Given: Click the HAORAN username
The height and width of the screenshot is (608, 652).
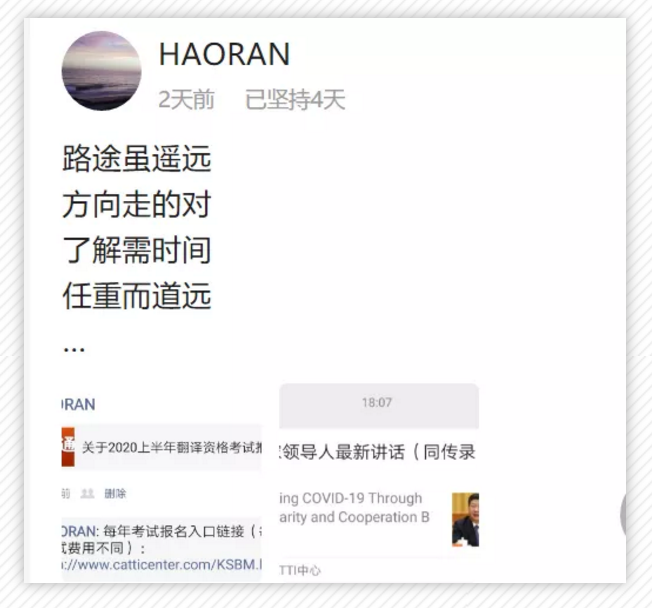Looking at the screenshot, I should coord(225,54).
